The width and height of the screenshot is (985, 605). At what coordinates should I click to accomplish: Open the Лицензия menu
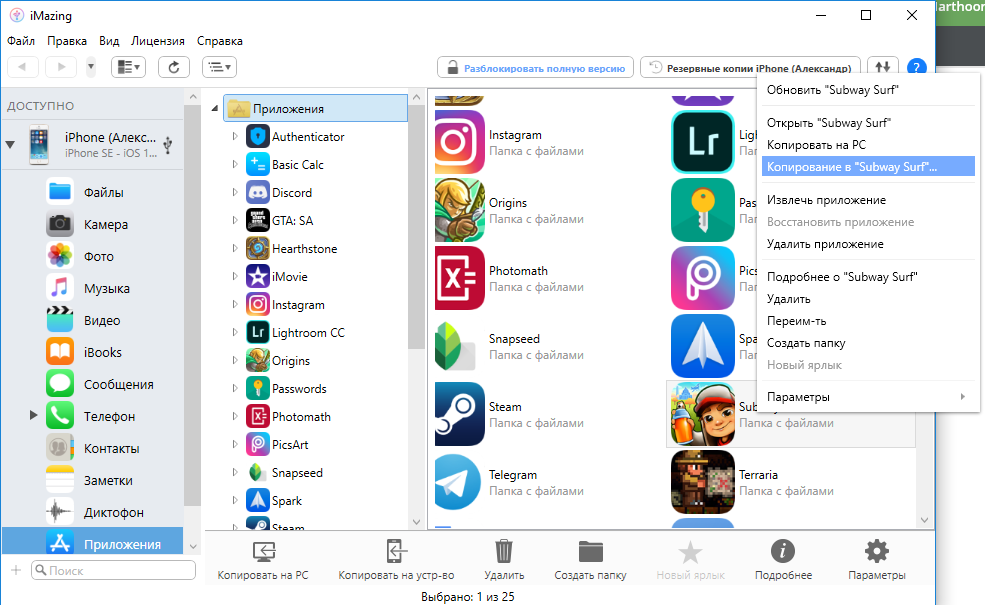158,41
